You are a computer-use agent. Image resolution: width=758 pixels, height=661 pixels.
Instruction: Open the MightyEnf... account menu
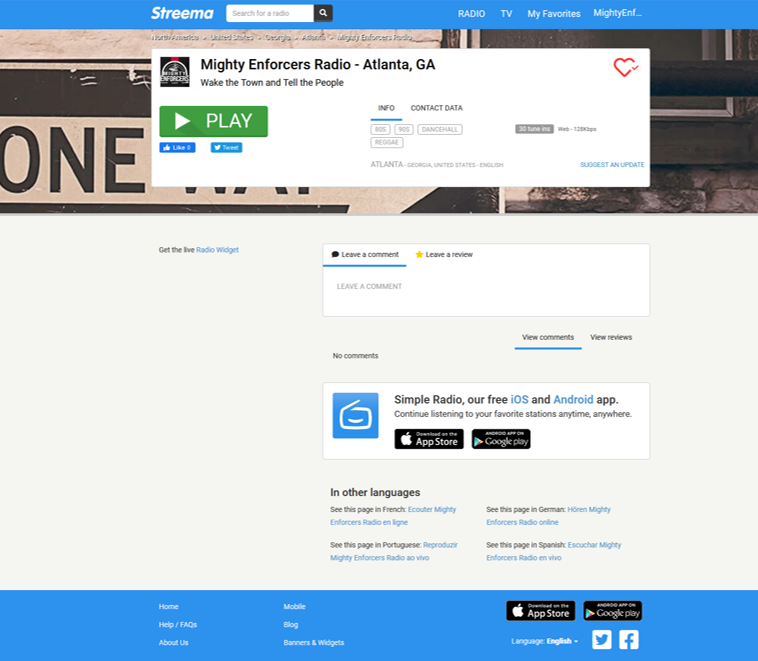pyautogui.click(x=617, y=13)
